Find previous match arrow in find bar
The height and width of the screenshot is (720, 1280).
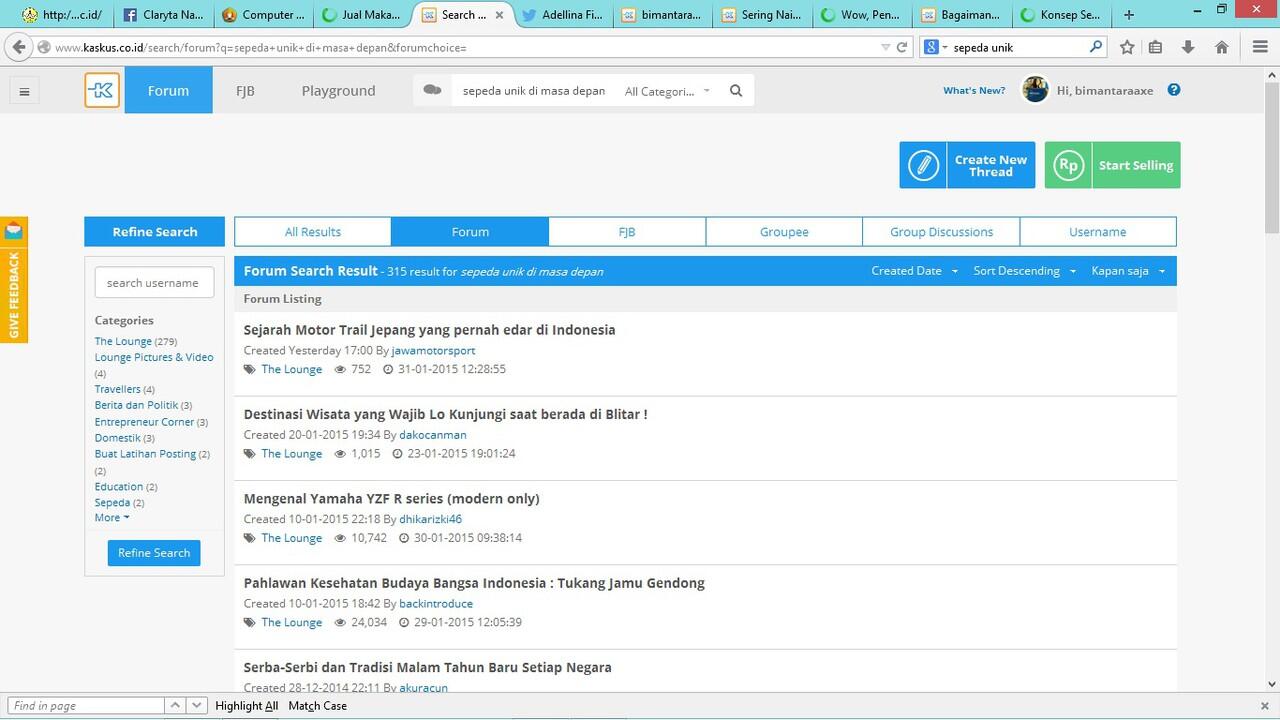coord(174,706)
